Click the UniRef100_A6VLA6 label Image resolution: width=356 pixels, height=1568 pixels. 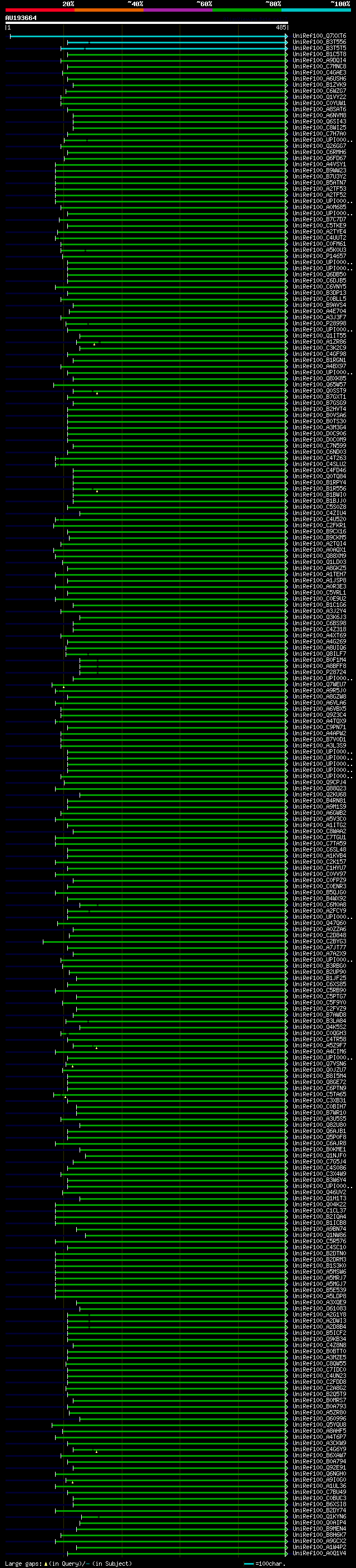click(319, 703)
